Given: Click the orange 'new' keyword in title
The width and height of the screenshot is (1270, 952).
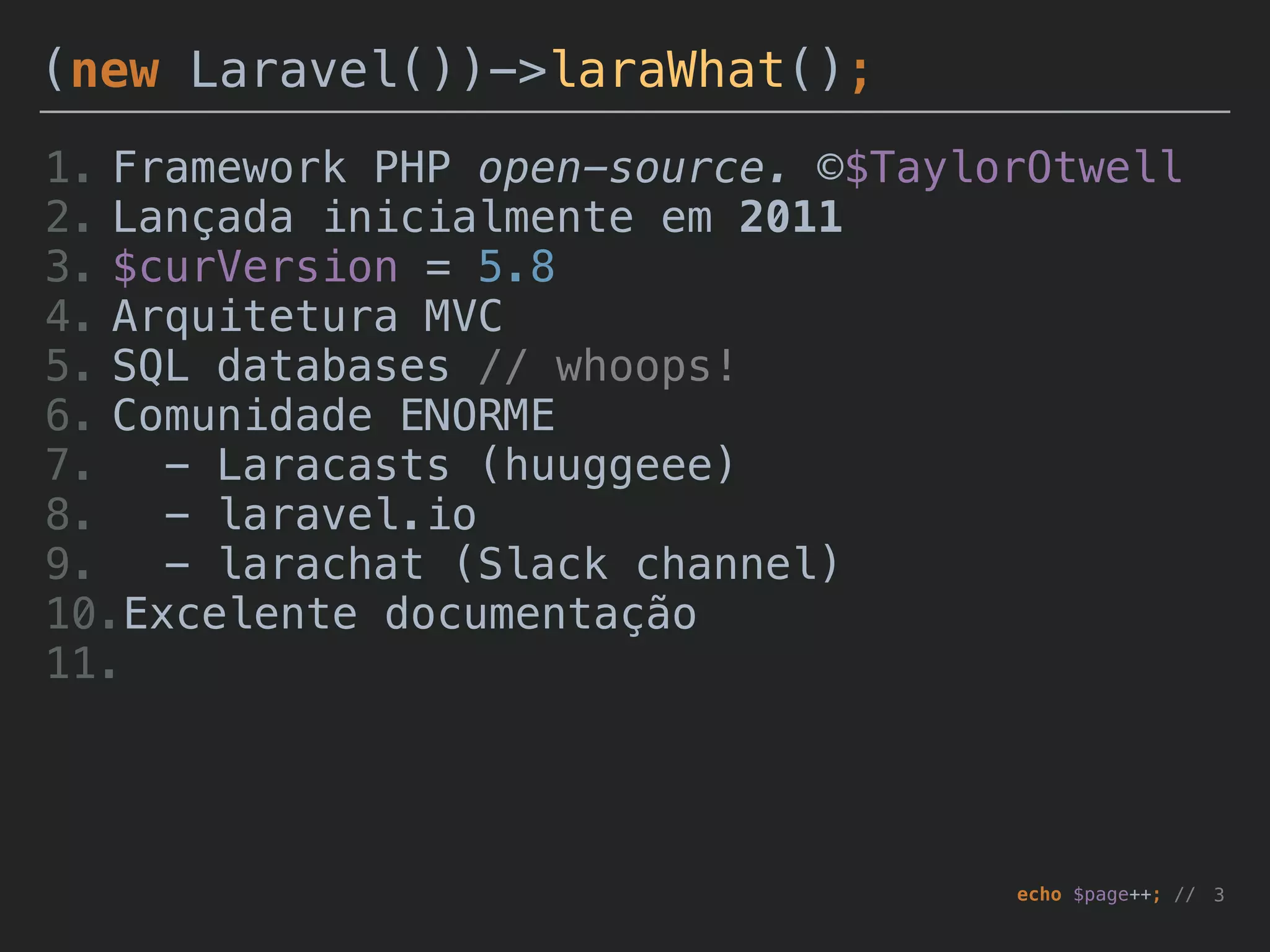Looking at the screenshot, I should (115, 71).
